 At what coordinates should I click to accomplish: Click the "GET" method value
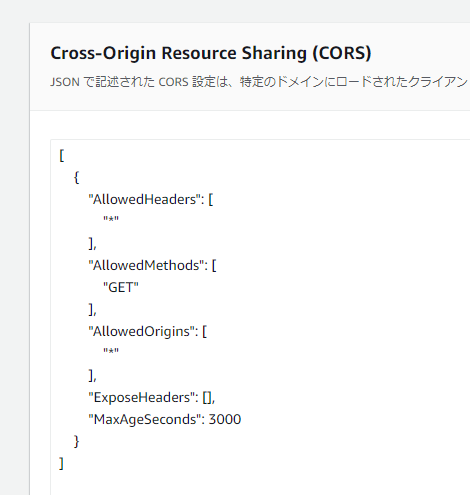coord(121,287)
